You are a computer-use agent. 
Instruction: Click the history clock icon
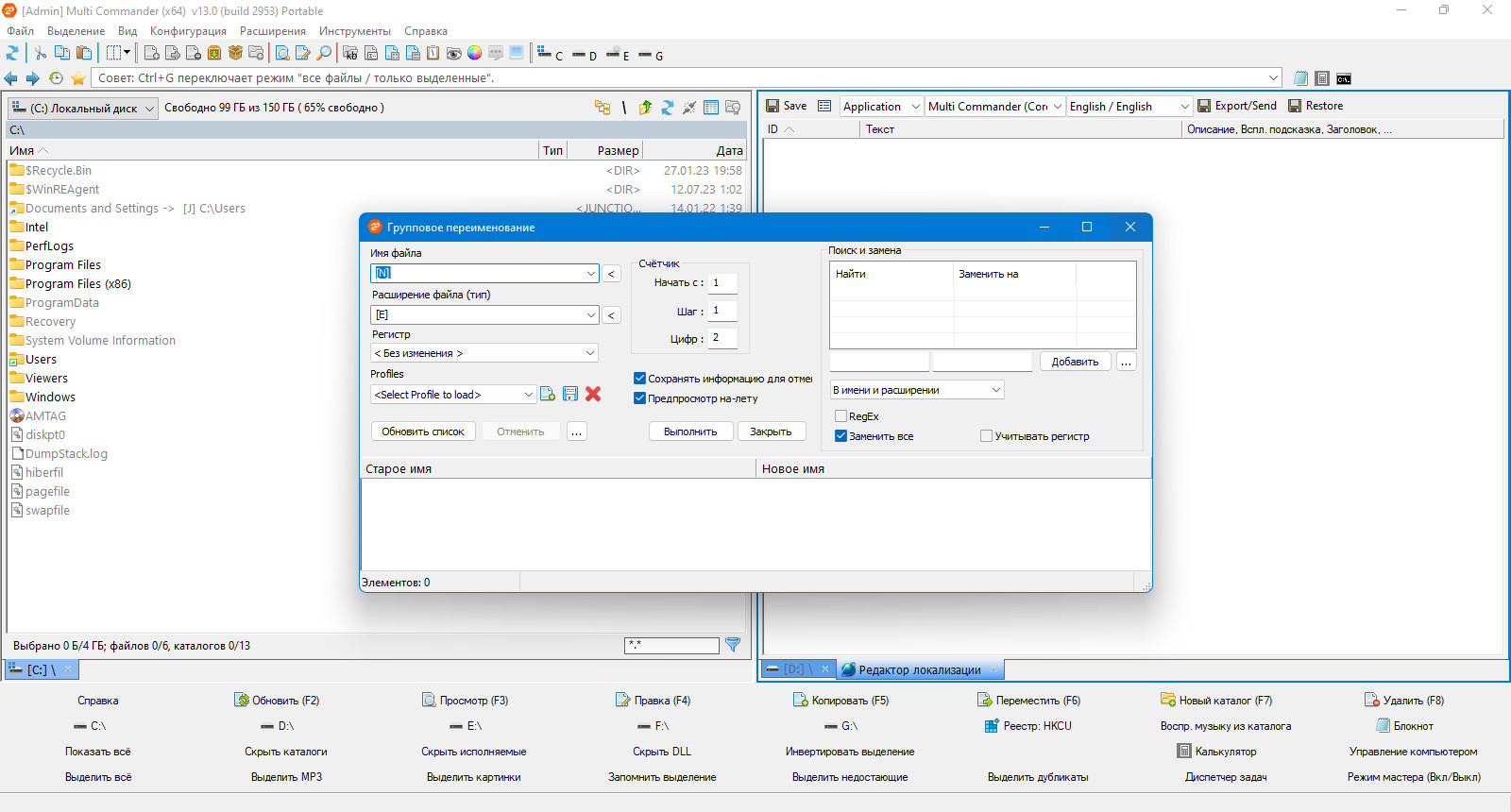[x=56, y=78]
